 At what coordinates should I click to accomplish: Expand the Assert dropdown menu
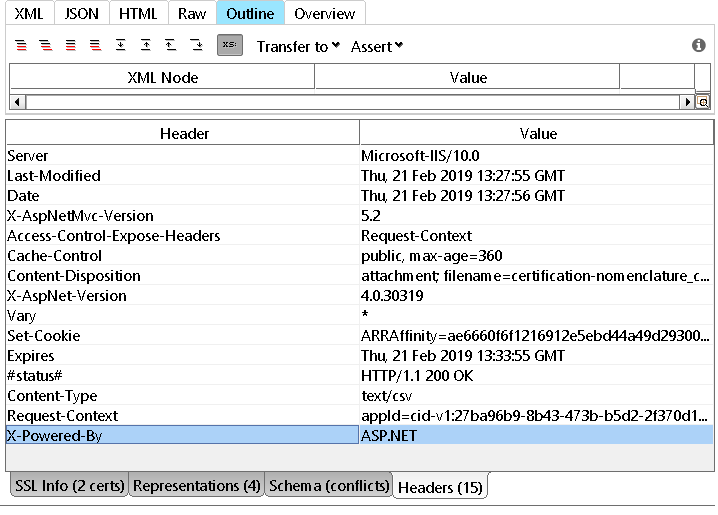[377, 46]
